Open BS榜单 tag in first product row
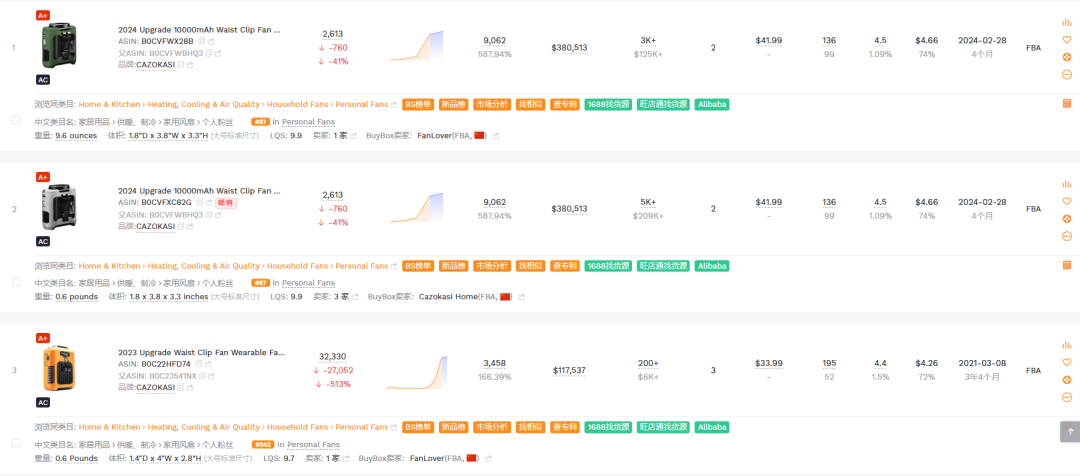 click(x=418, y=104)
